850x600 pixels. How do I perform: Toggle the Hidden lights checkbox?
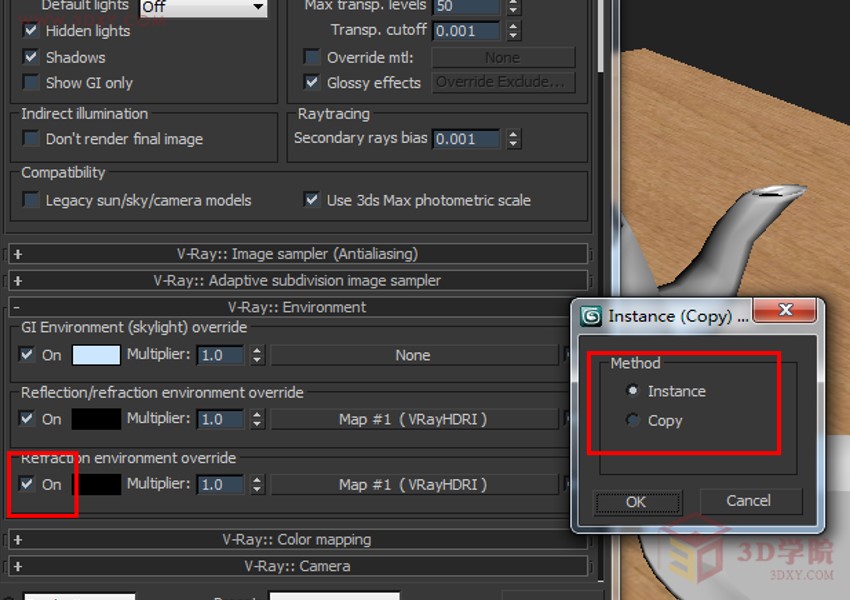(31, 30)
